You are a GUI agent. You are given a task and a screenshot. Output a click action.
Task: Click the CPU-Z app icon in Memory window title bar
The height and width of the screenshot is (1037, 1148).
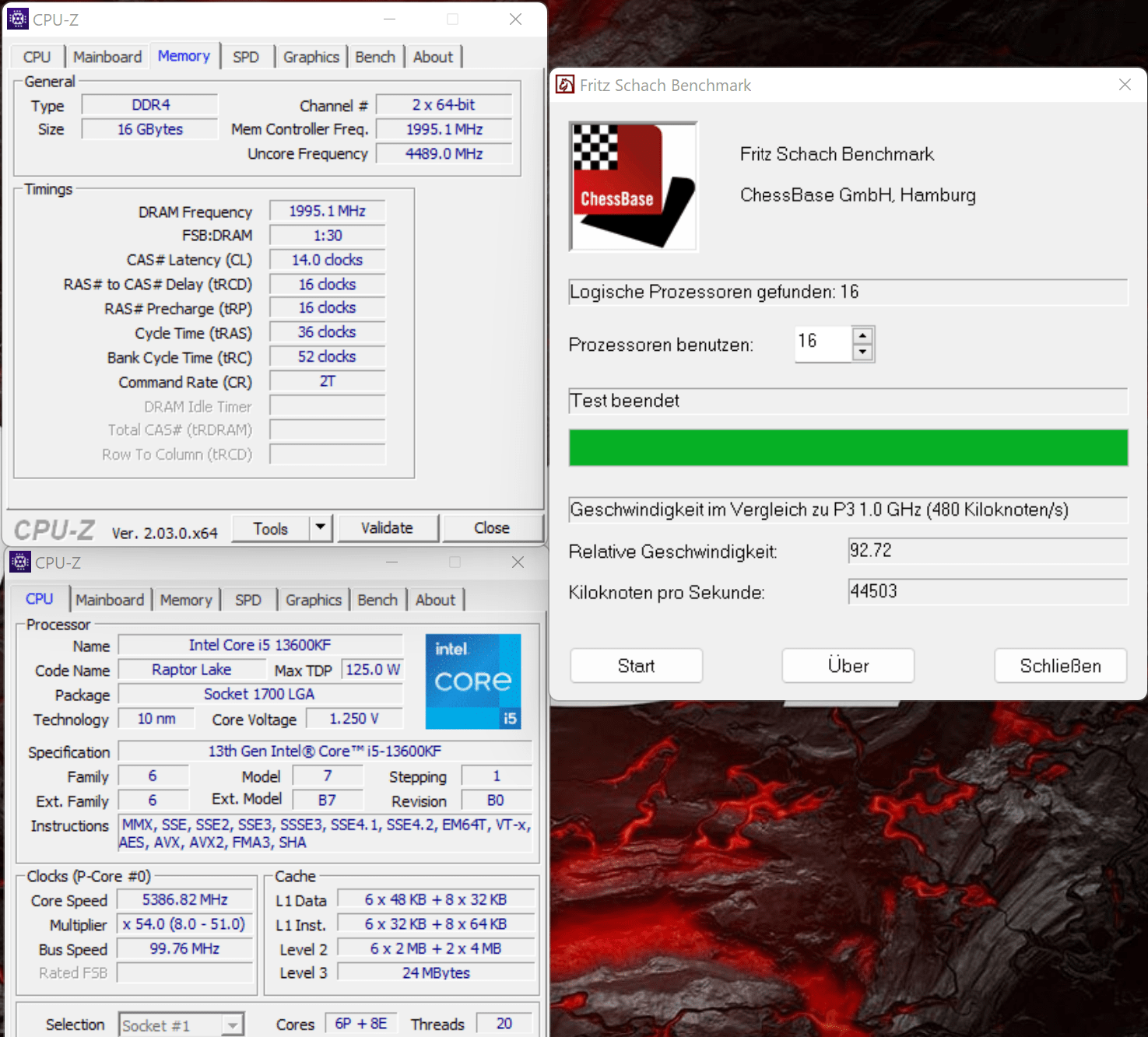(x=17, y=19)
